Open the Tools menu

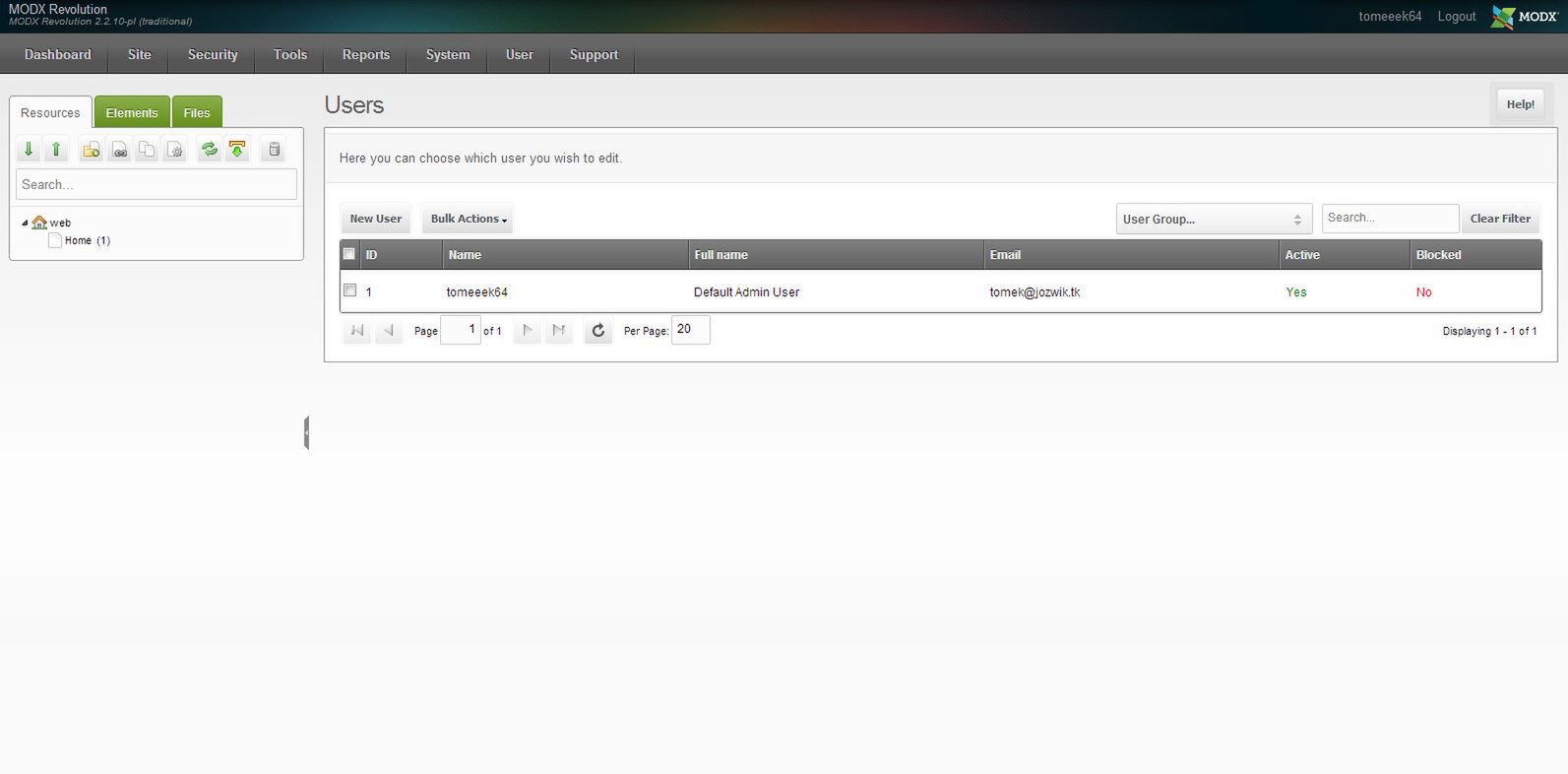[290, 54]
